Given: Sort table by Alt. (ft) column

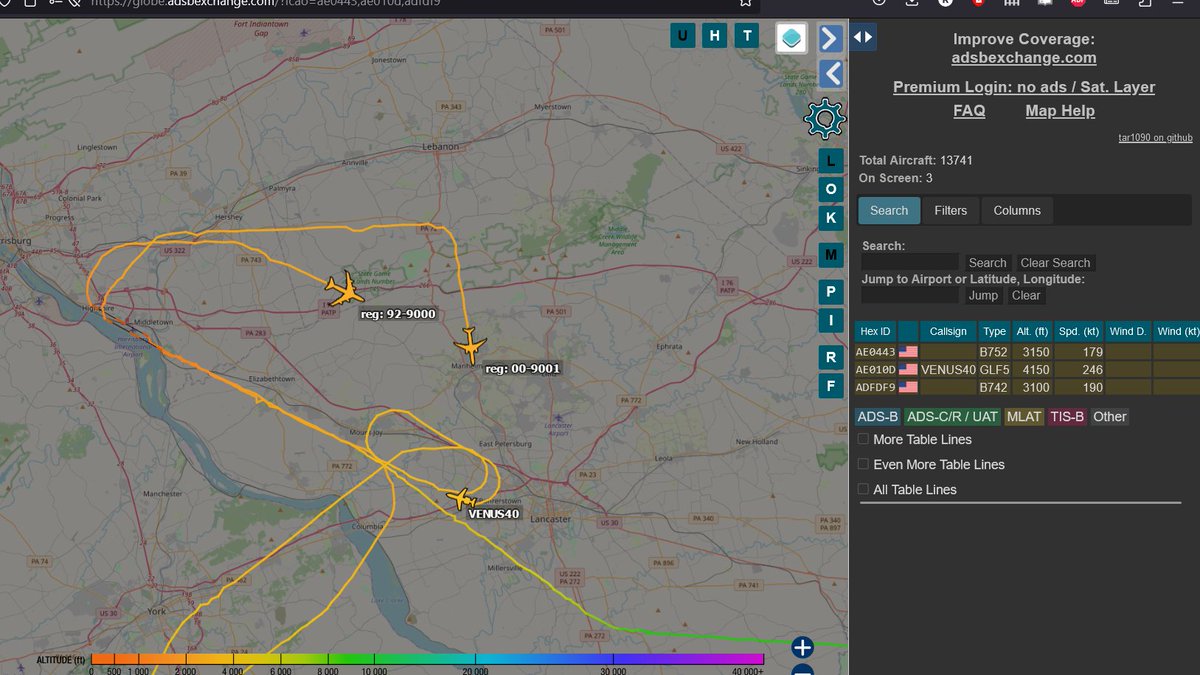Looking at the screenshot, I should pyautogui.click(x=1033, y=331).
